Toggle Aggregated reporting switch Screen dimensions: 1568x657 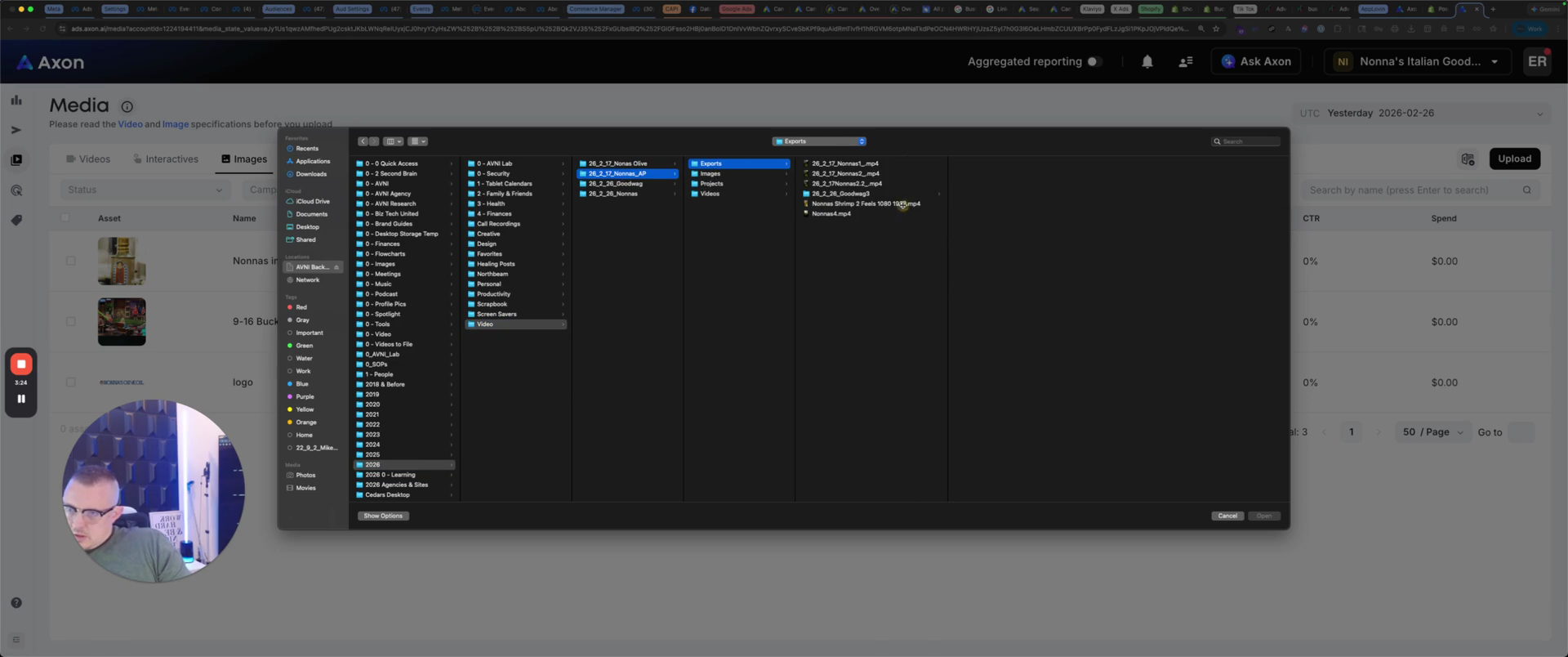point(1094,62)
